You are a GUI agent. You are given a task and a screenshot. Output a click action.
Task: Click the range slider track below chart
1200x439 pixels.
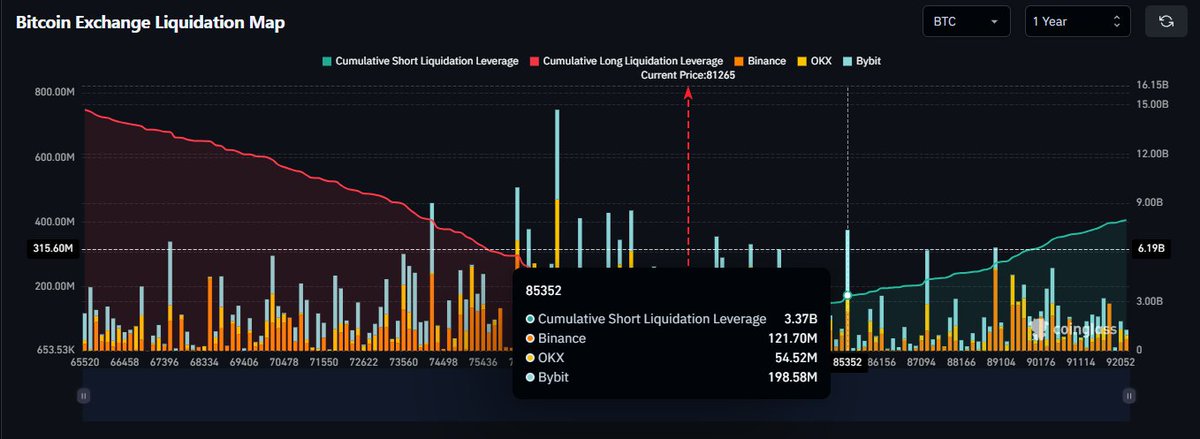tap(606, 396)
